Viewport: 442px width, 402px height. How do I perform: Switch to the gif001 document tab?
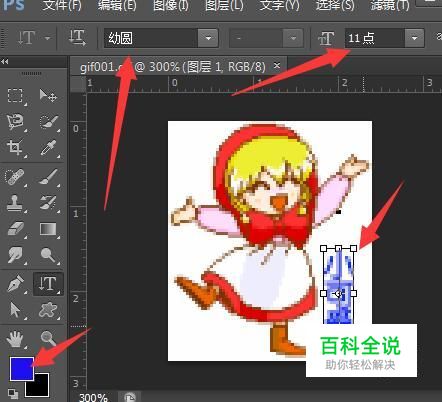(x=173, y=67)
